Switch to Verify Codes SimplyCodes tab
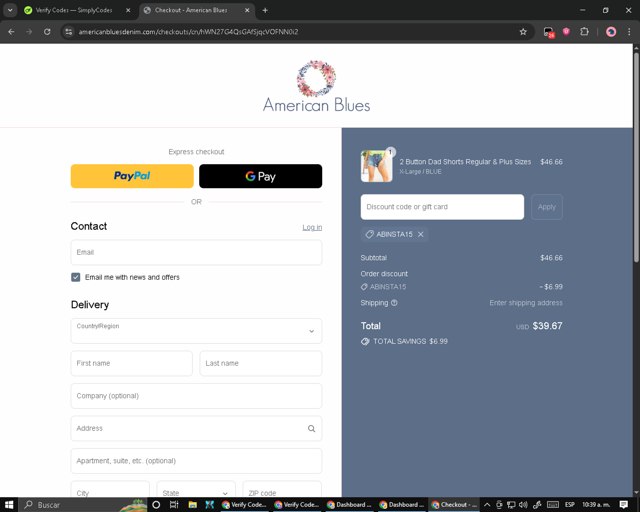Image resolution: width=640 pixels, height=512 pixels. pos(73,10)
